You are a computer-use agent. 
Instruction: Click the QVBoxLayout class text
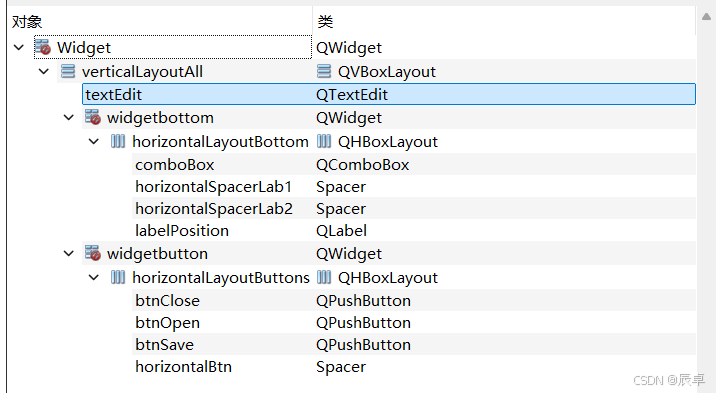pos(387,72)
